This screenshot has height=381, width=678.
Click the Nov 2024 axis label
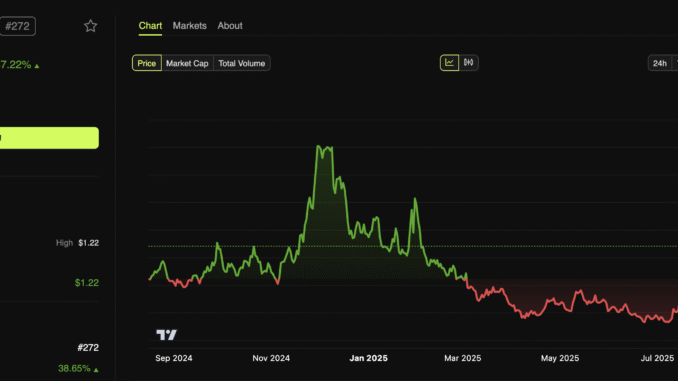coord(271,358)
